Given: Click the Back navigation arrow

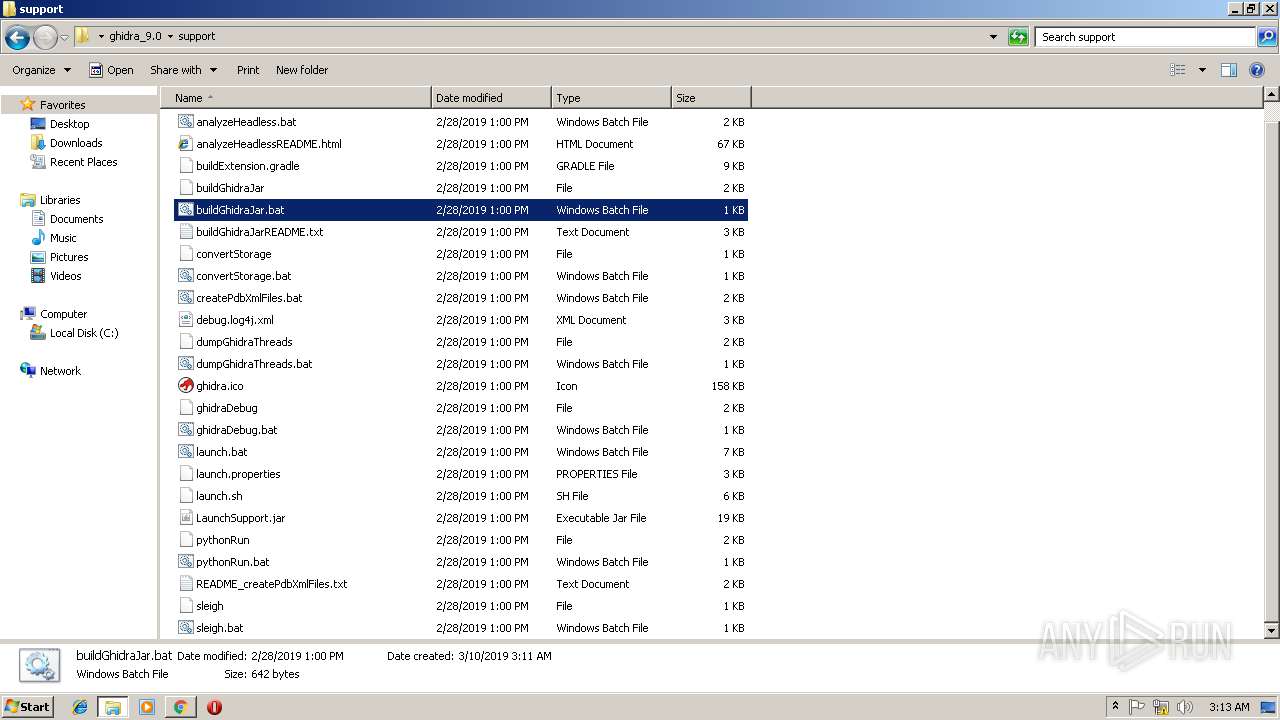Looking at the screenshot, I should pyautogui.click(x=17, y=37).
